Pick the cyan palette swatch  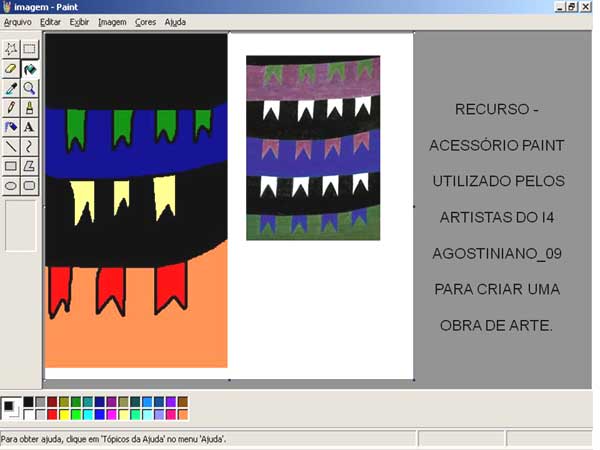88,414
